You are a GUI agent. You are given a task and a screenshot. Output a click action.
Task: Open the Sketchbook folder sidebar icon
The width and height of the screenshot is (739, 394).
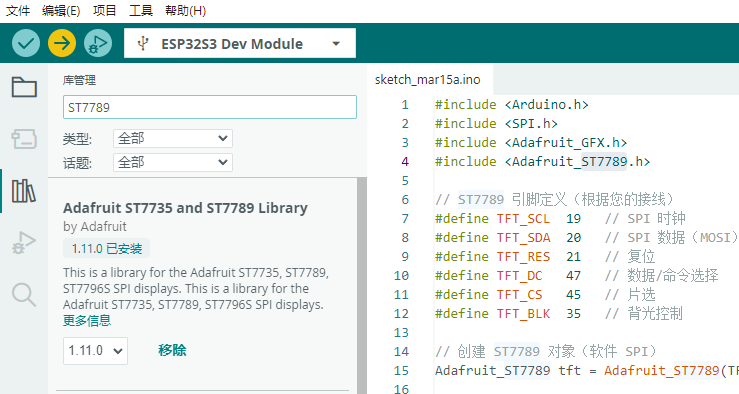(24, 87)
